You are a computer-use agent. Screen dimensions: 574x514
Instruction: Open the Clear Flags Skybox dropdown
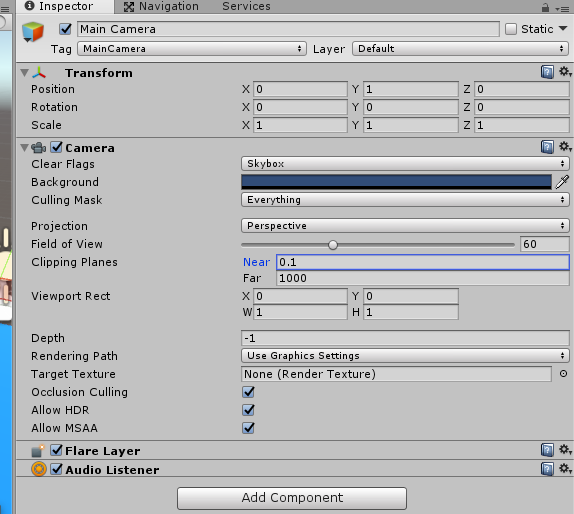coord(405,164)
